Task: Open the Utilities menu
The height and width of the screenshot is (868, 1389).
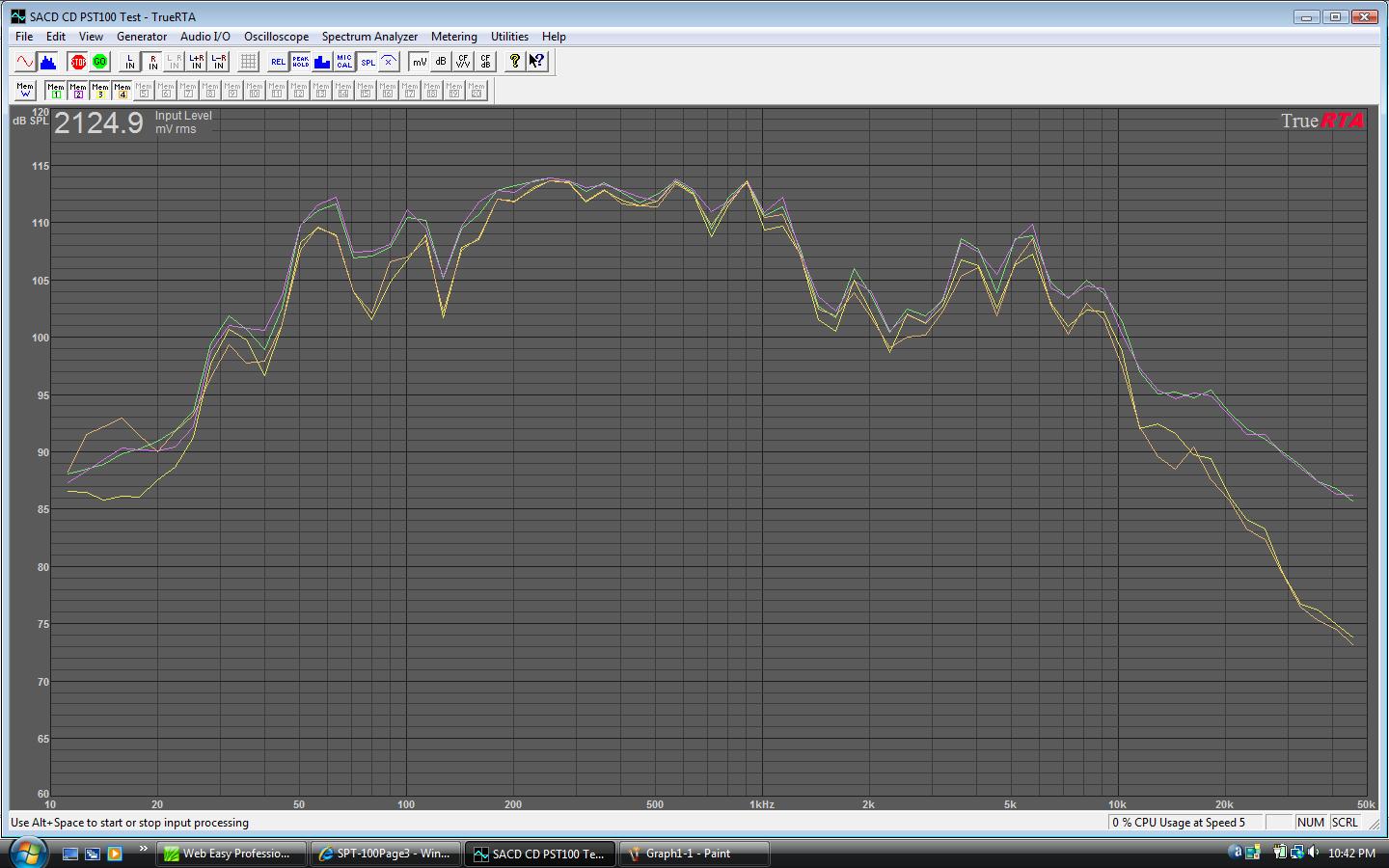Action: tap(509, 37)
